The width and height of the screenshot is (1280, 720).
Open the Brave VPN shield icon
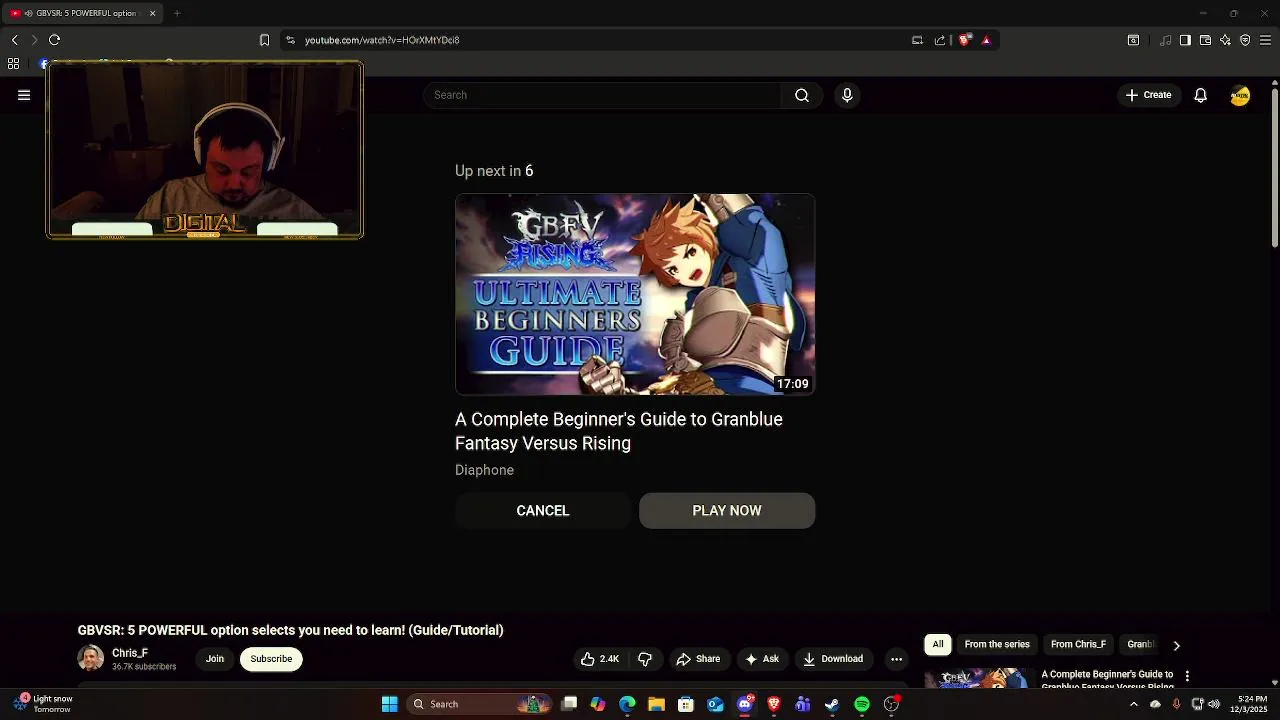[x=1245, y=40]
